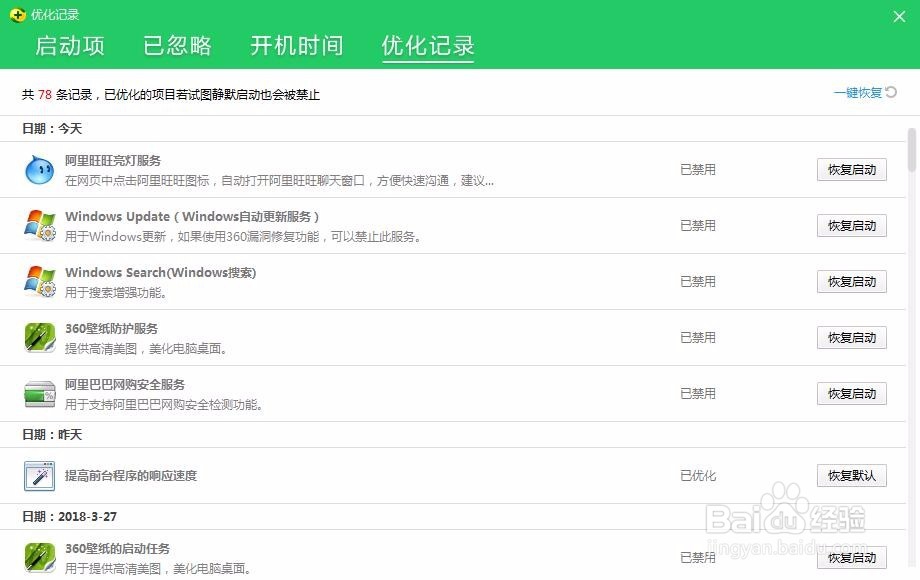Restore startup for Windows Search
The height and width of the screenshot is (580, 920).
(x=851, y=281)
